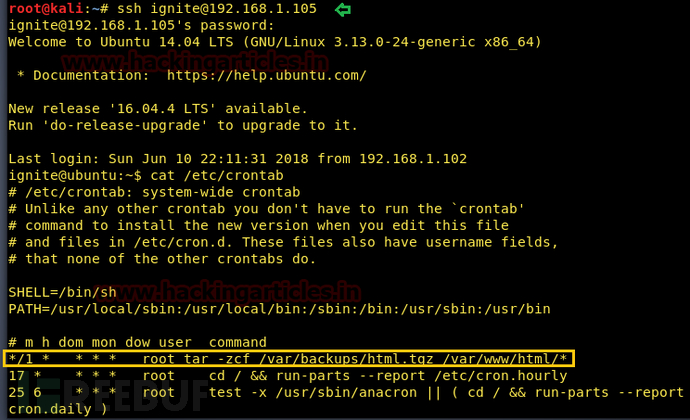Image resolution: width=690 pixels, height=420 pixels.
Task: Click the cat /etc/crontab command
Action: 217,175
